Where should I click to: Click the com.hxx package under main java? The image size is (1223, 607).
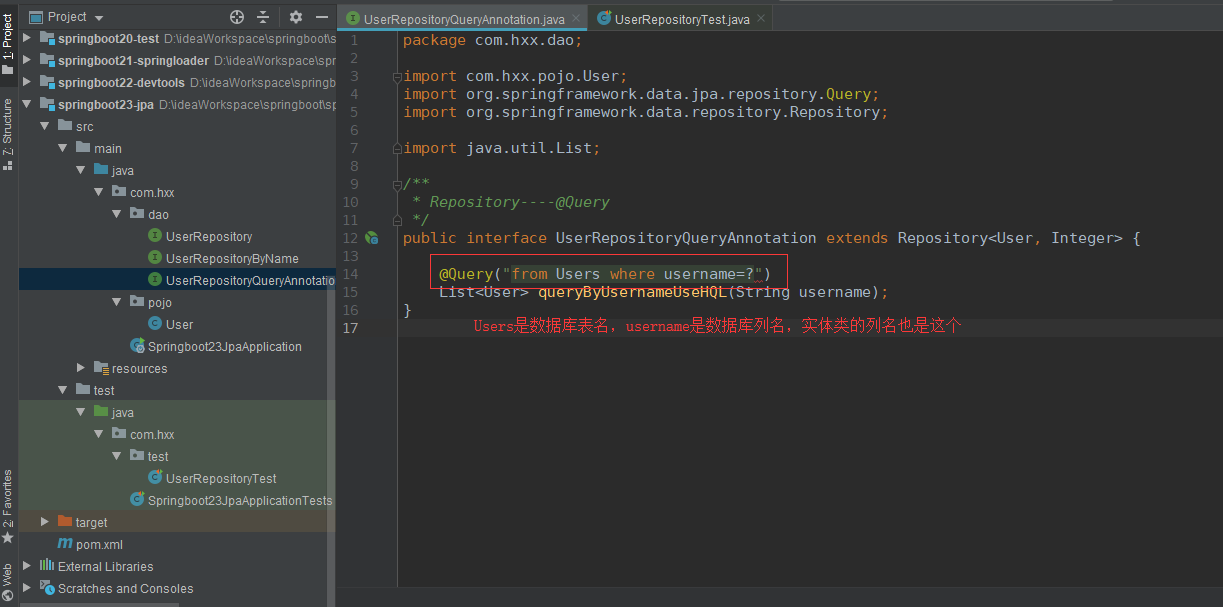pos(152,192)
